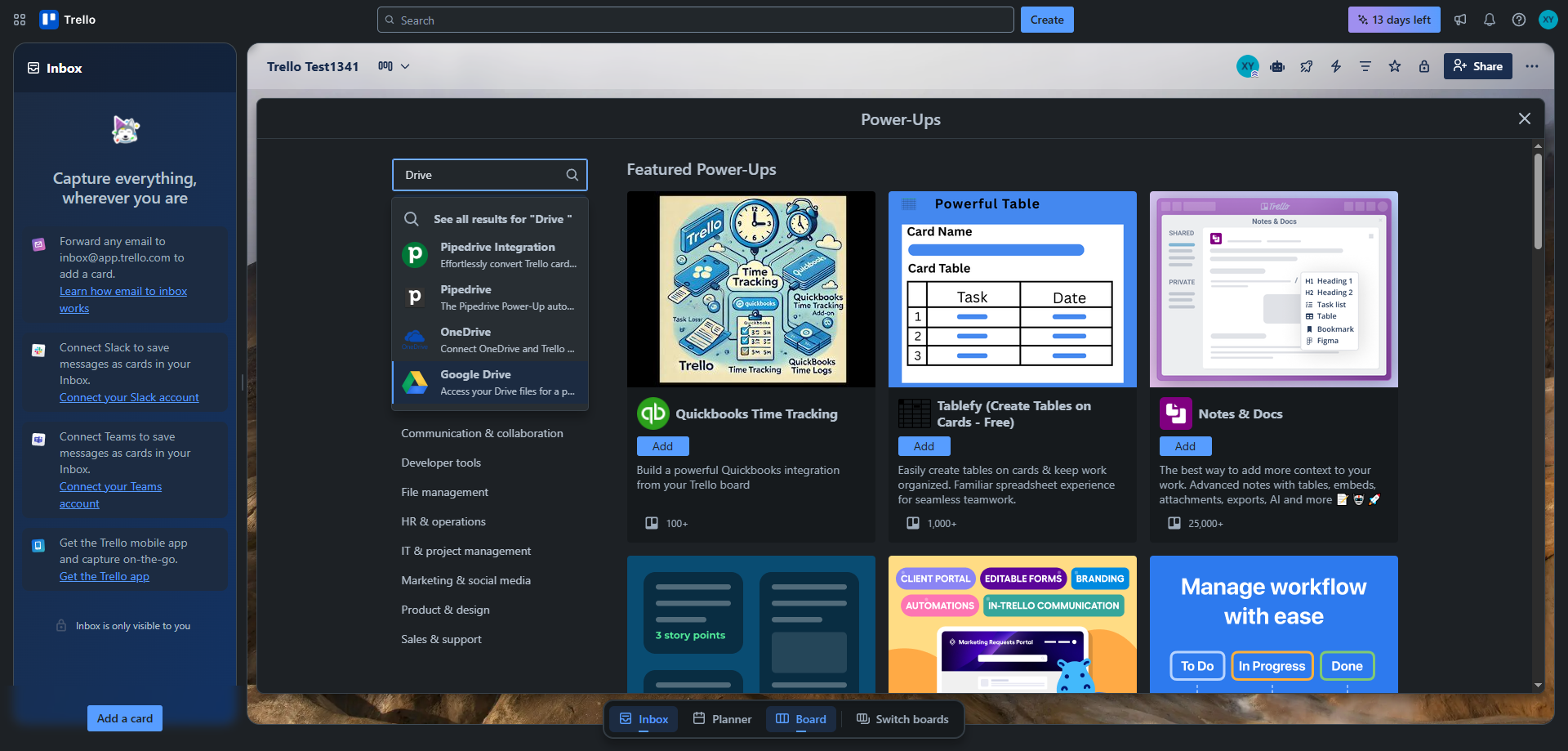
Task: Open Product & design category
Action: [445, 610]
